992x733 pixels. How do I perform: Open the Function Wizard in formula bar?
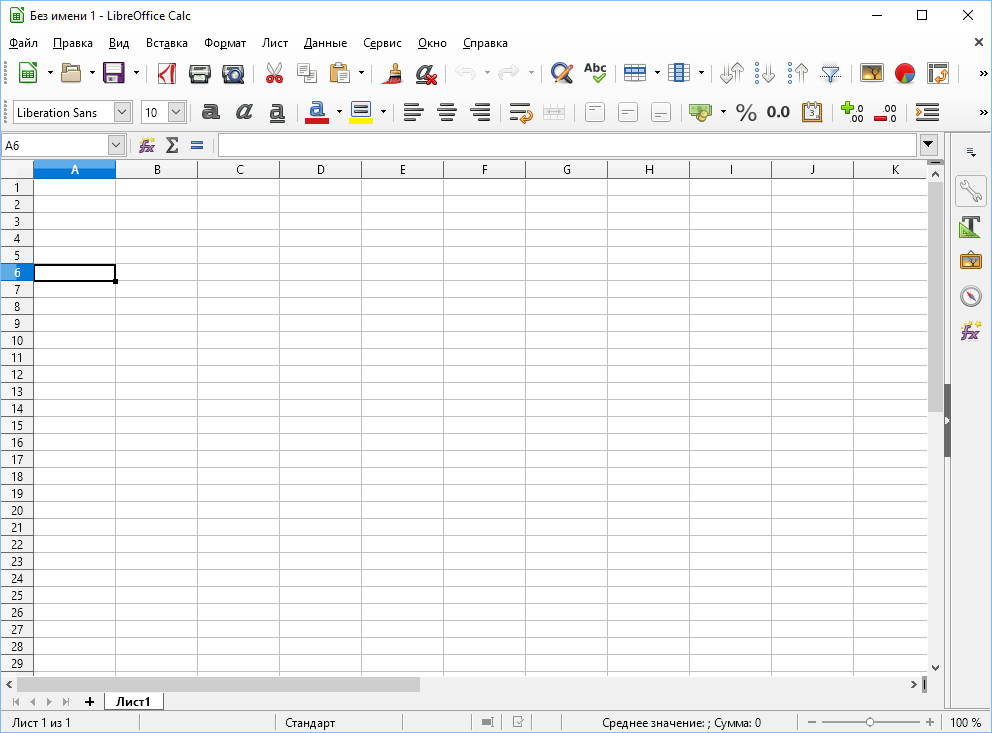click(147, 145)
